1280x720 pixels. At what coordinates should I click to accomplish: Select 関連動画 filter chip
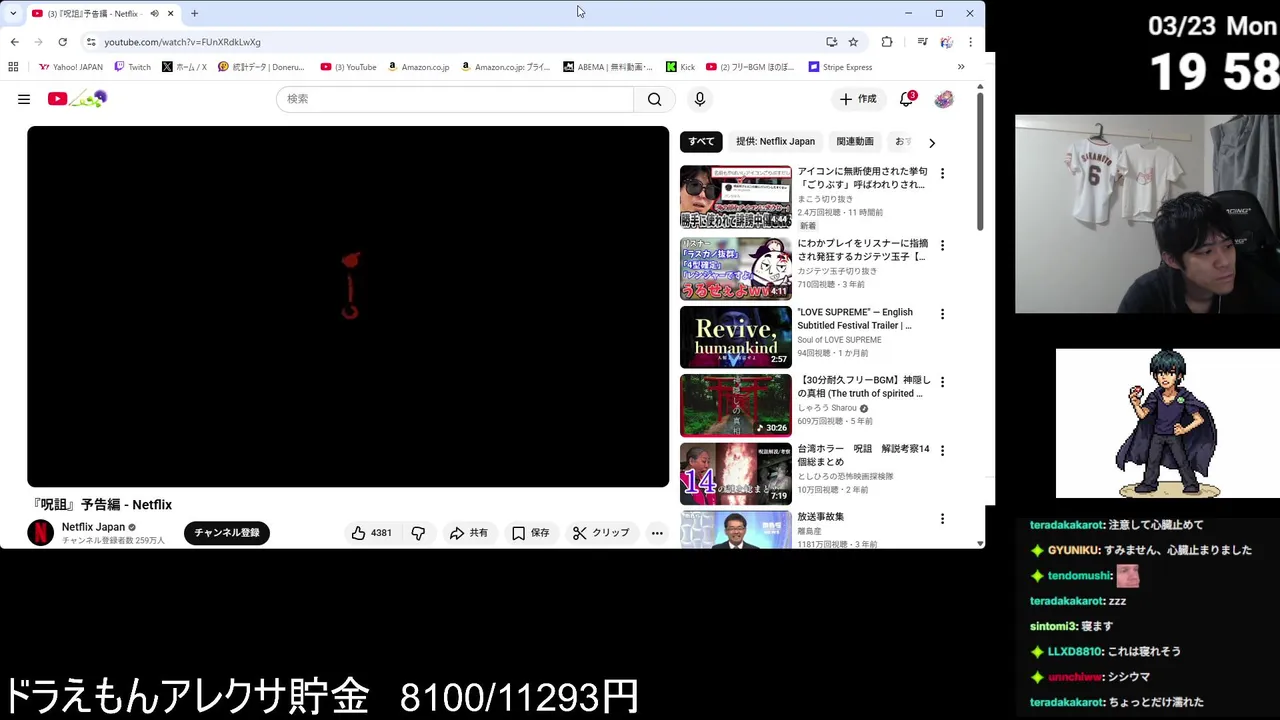[x=855, y=141]
